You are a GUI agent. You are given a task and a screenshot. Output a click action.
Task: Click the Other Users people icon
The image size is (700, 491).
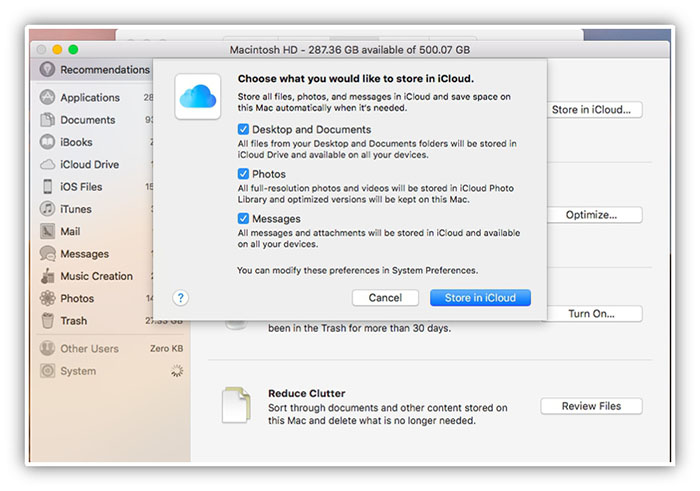[47, 348]
